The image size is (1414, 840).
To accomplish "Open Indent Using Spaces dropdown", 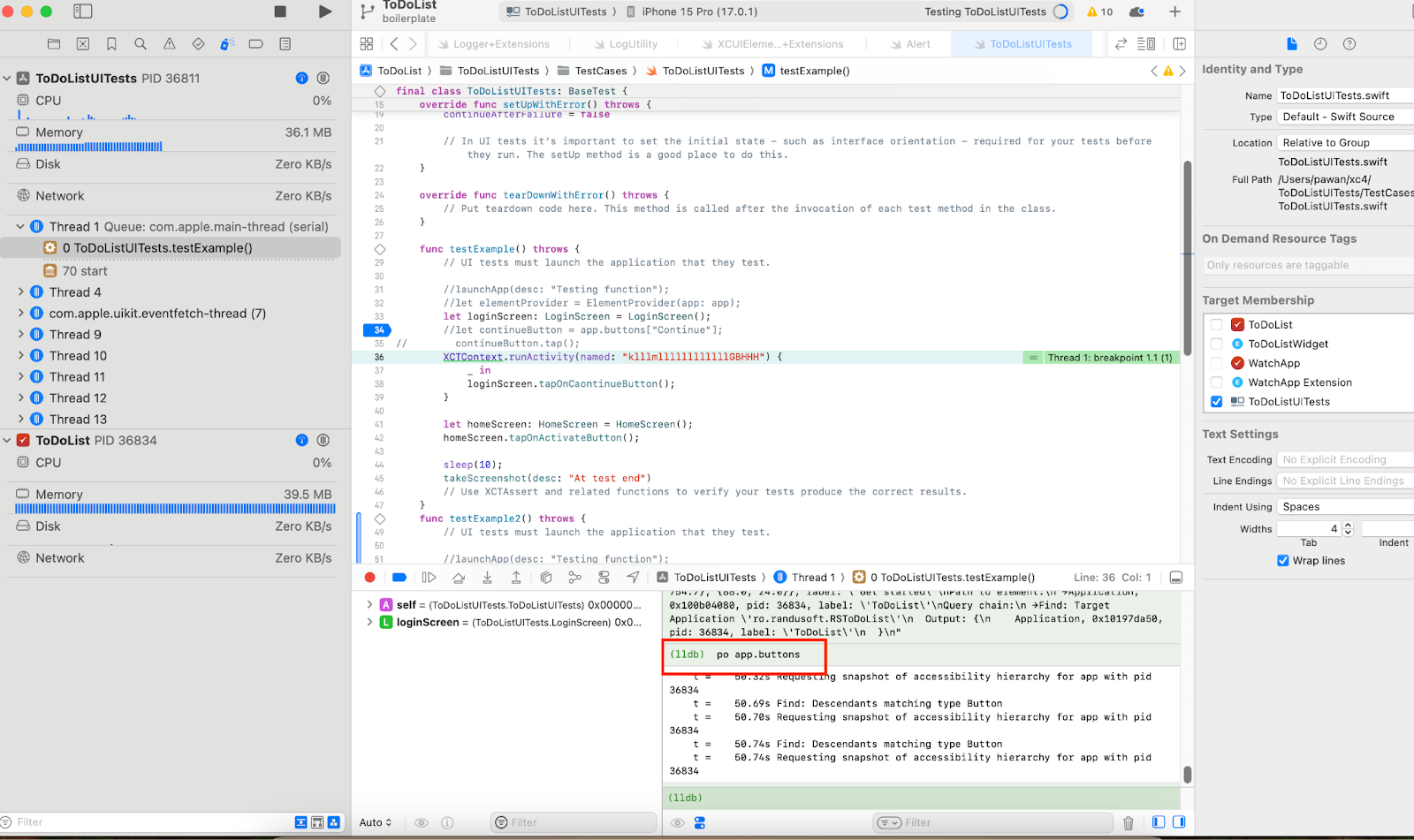I will coord(1345,507).
